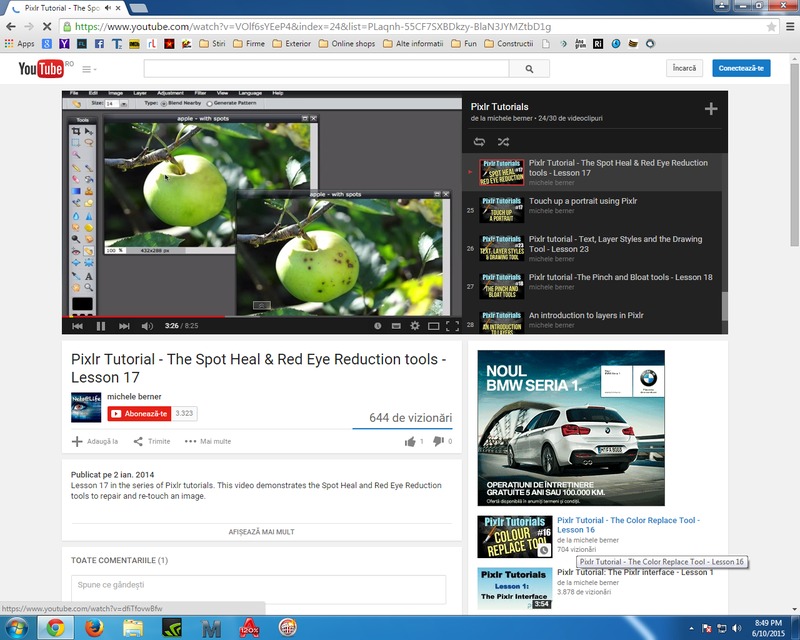Open the Firme bookmarks folder
This screenshot has height=640, width=800.
[249, 44]
